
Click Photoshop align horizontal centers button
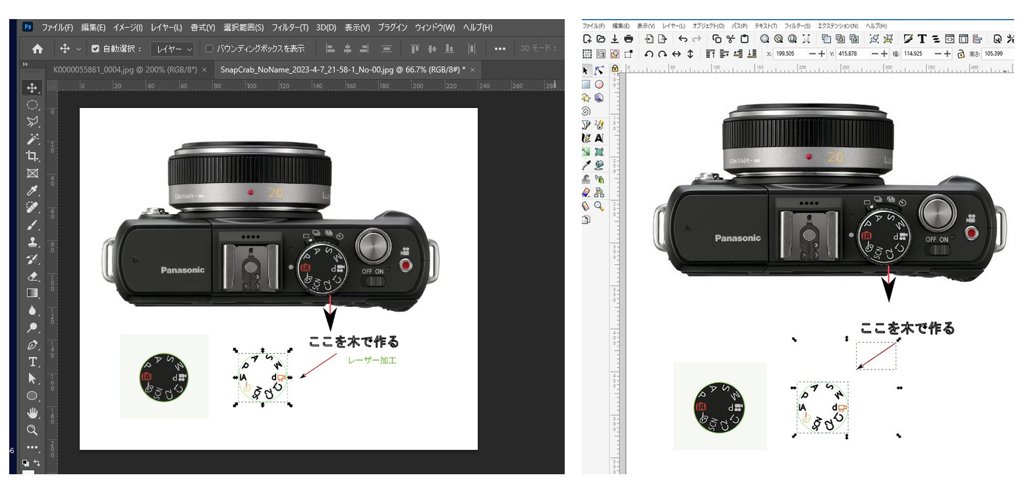[x=347, y=48]
